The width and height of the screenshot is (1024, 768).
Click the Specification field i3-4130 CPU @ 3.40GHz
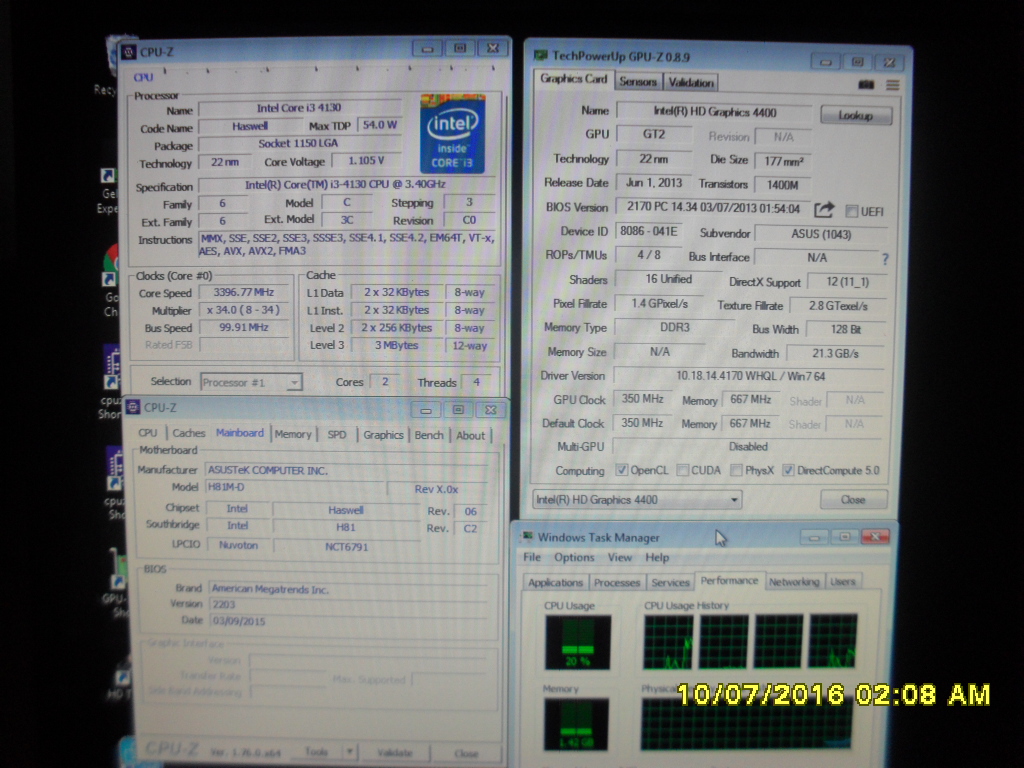pos(345,185)
